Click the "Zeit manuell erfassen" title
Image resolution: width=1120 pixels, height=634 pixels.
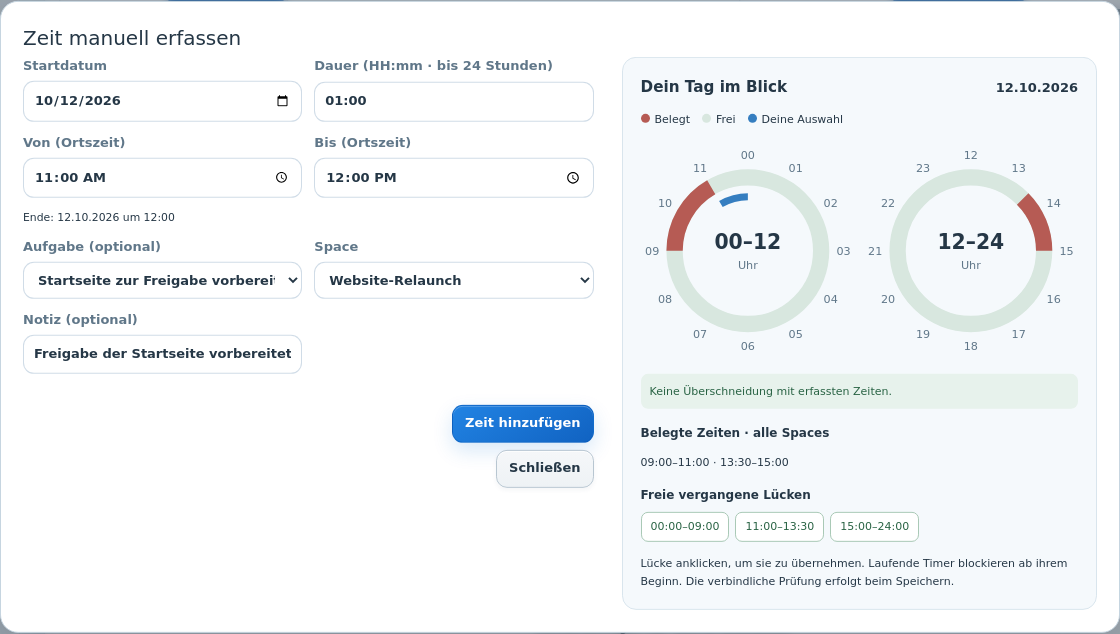[x=132, y=39]
